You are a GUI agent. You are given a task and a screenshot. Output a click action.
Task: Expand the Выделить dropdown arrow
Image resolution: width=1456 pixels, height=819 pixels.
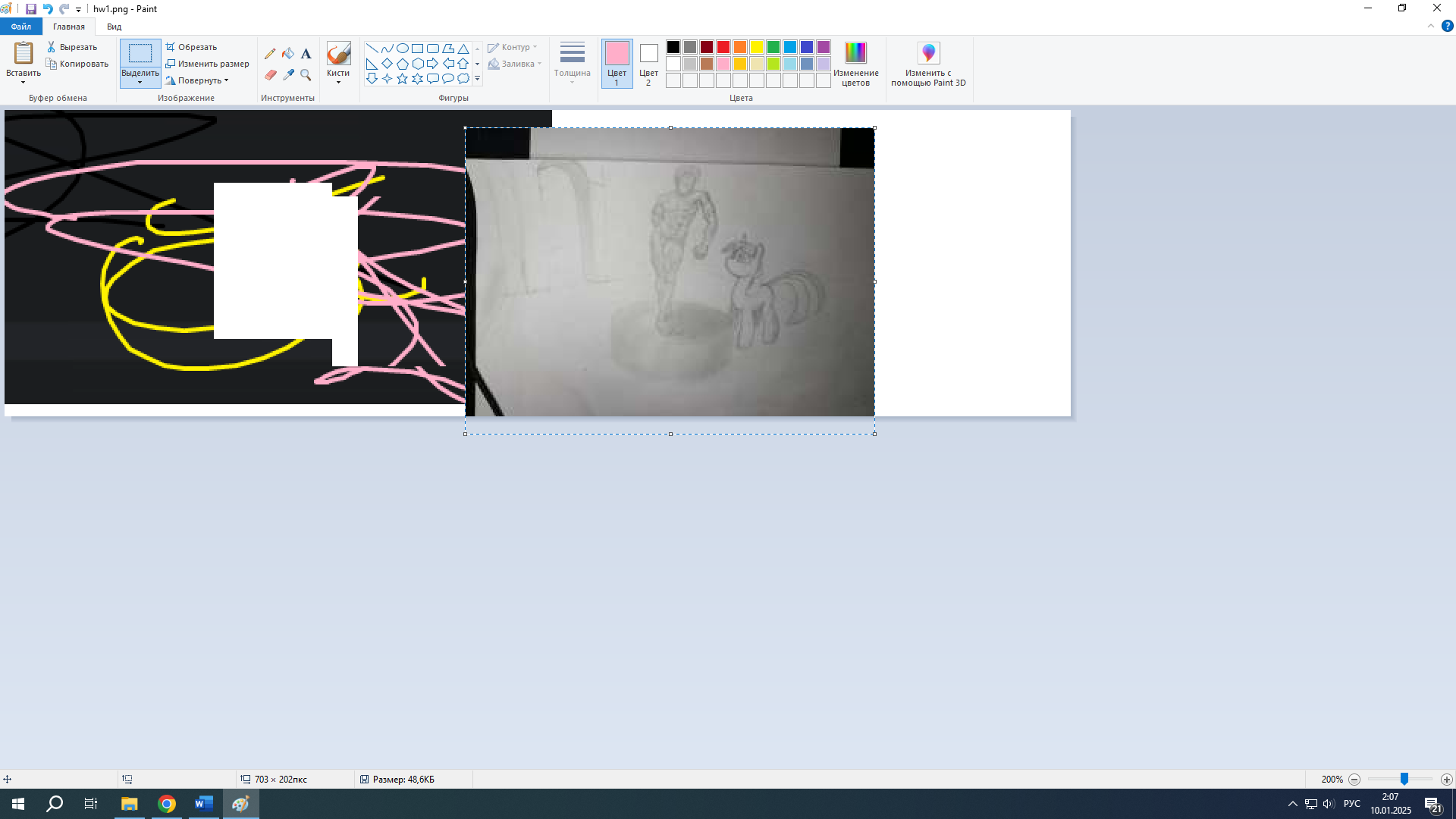point(140,82)
